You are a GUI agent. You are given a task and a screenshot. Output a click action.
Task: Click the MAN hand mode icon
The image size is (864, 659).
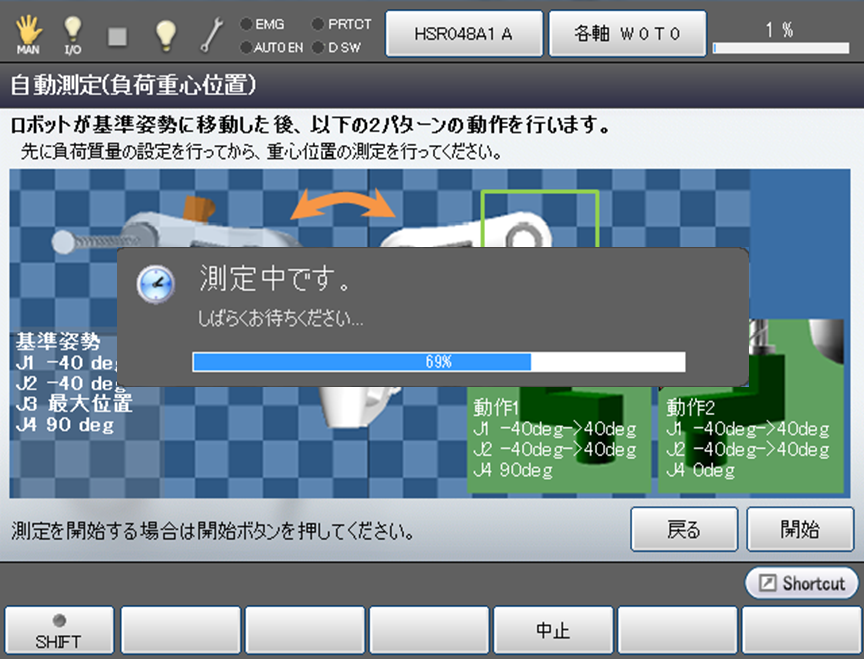27,35
